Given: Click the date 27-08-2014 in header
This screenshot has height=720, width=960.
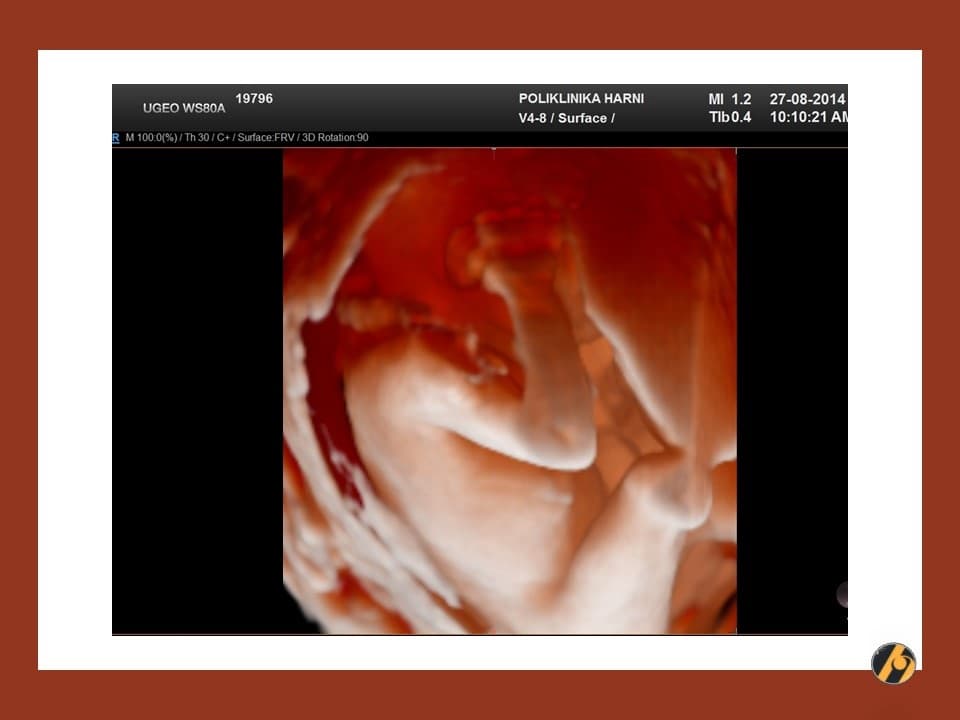Looking at the screenshot, I should 807,99.
